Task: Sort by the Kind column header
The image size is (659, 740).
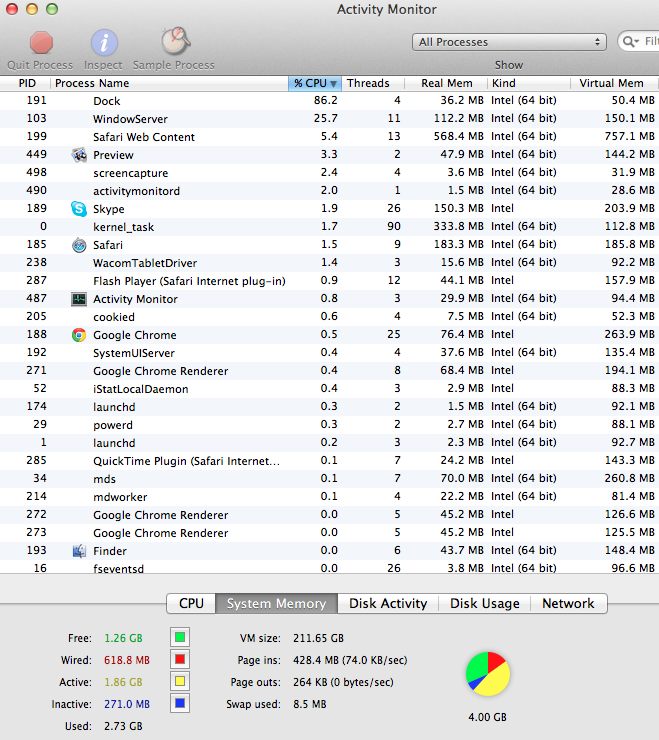Action: [529, 83]
